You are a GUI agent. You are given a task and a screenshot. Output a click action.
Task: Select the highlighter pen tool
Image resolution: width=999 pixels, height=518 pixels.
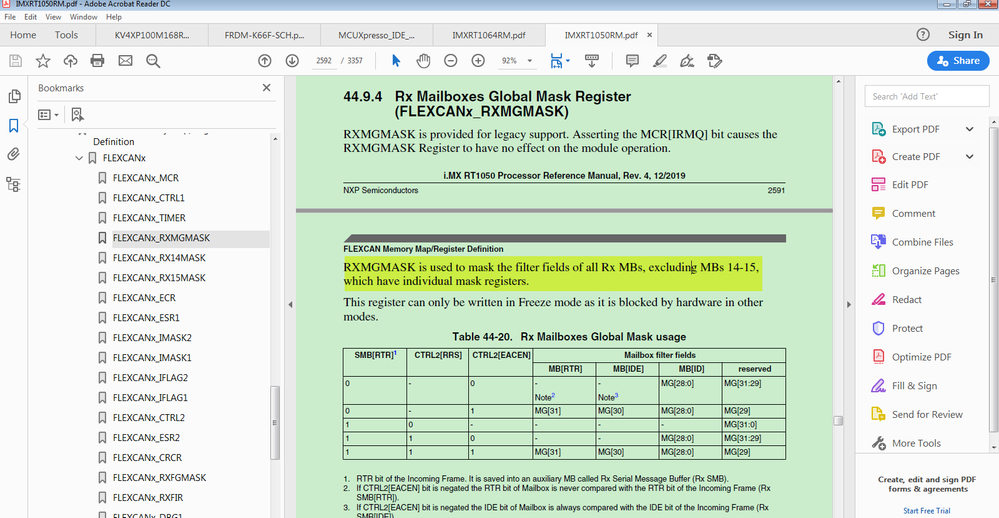pos(659,61)
